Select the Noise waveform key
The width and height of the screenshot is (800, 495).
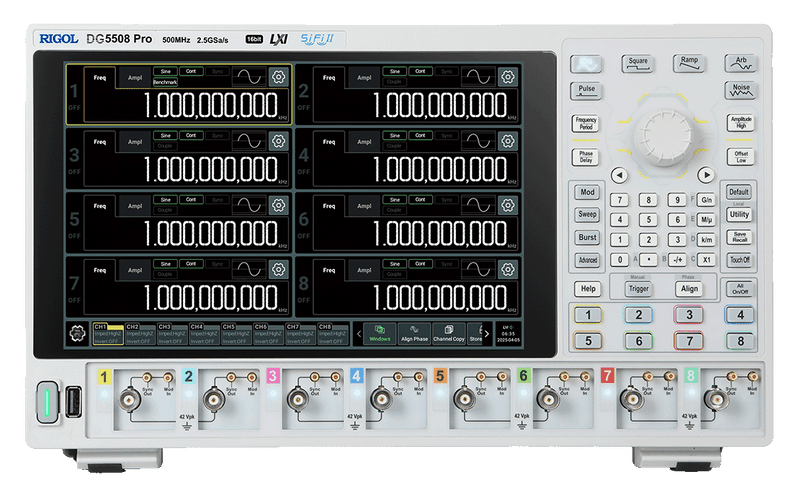[741, 90]
